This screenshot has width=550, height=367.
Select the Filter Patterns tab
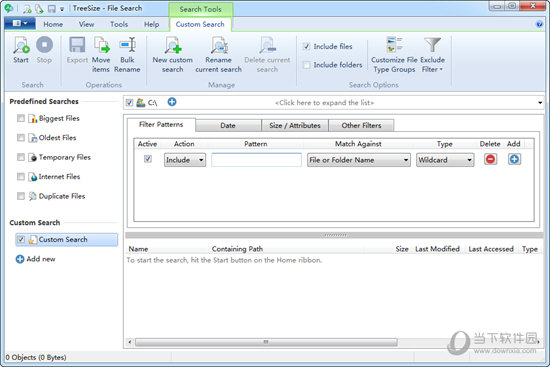[x=161, y=125]
